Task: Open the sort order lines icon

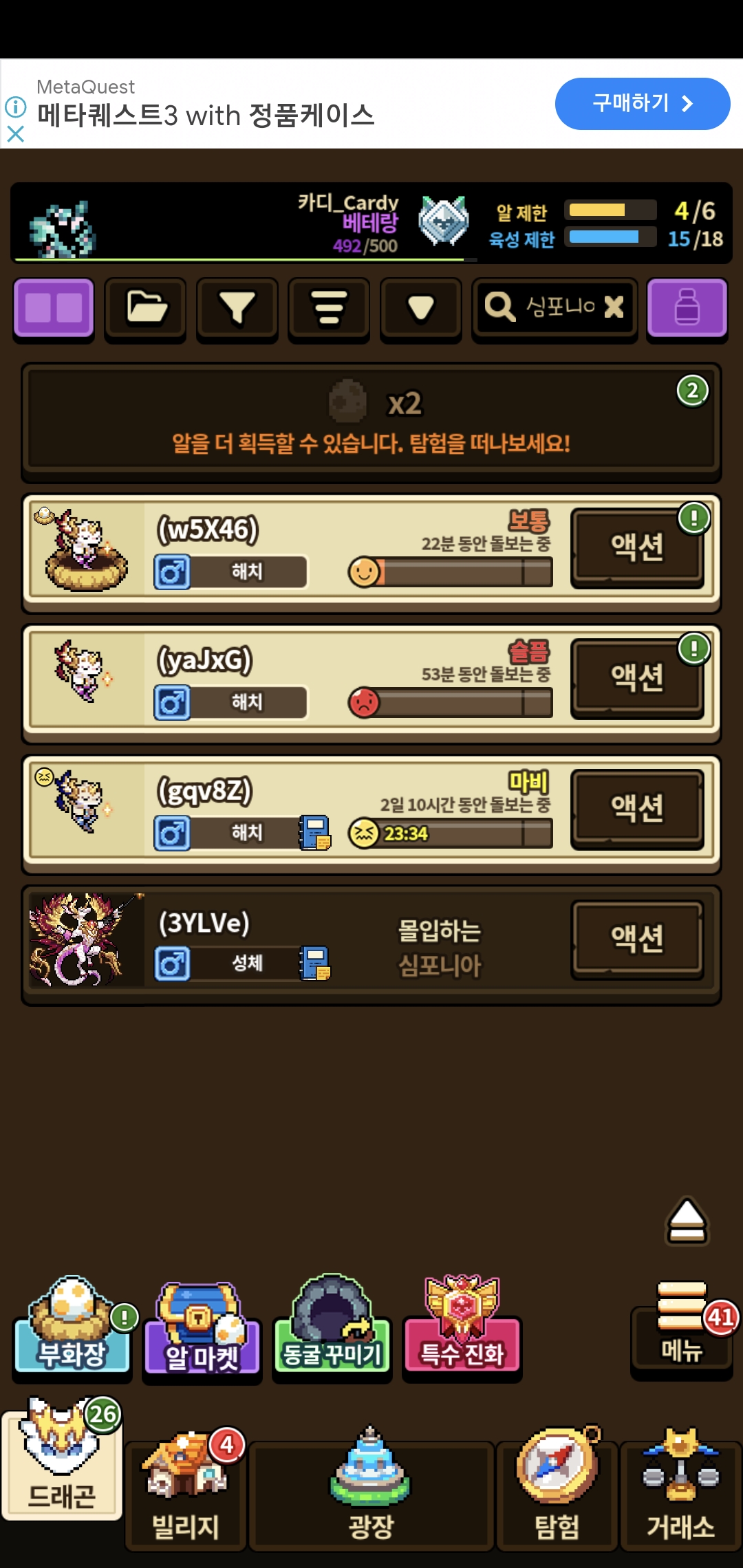Action: pos(329,308)
